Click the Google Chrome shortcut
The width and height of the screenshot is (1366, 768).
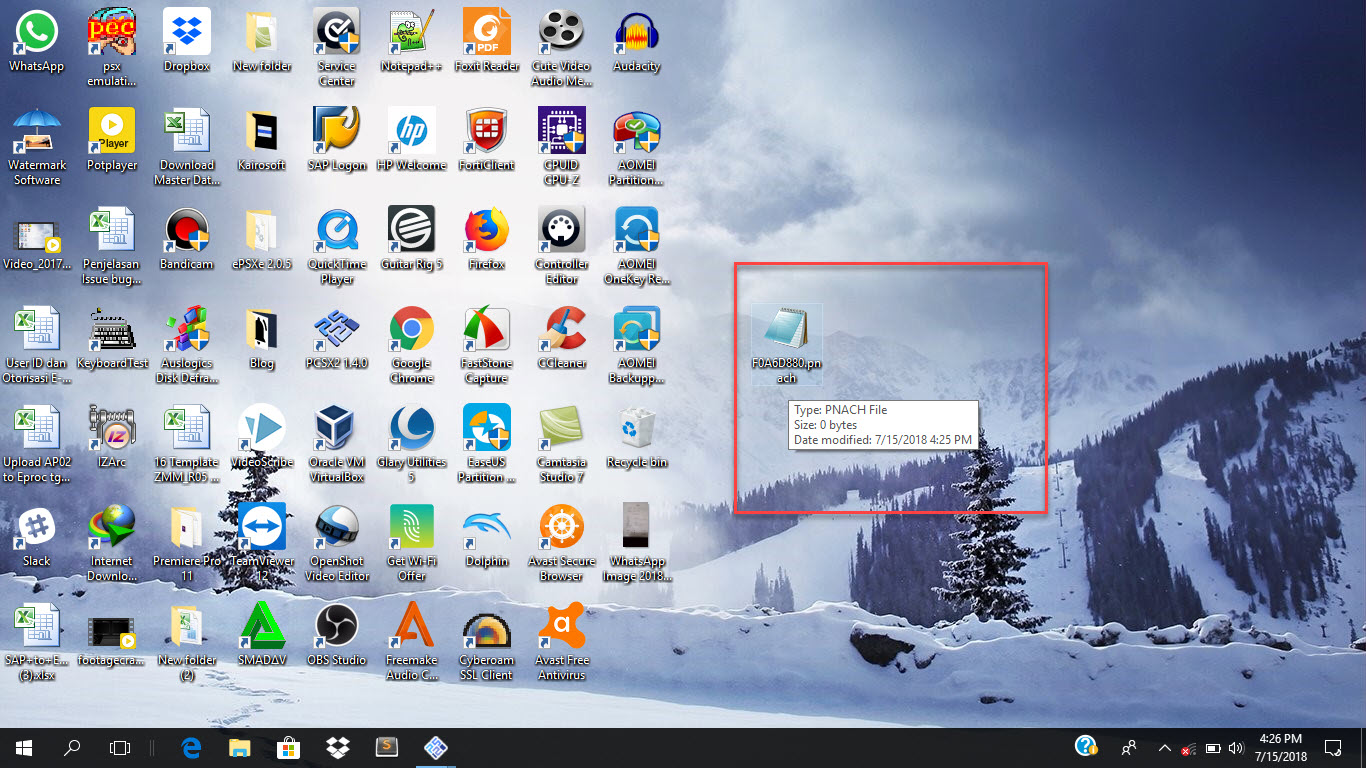click(412, 329)
